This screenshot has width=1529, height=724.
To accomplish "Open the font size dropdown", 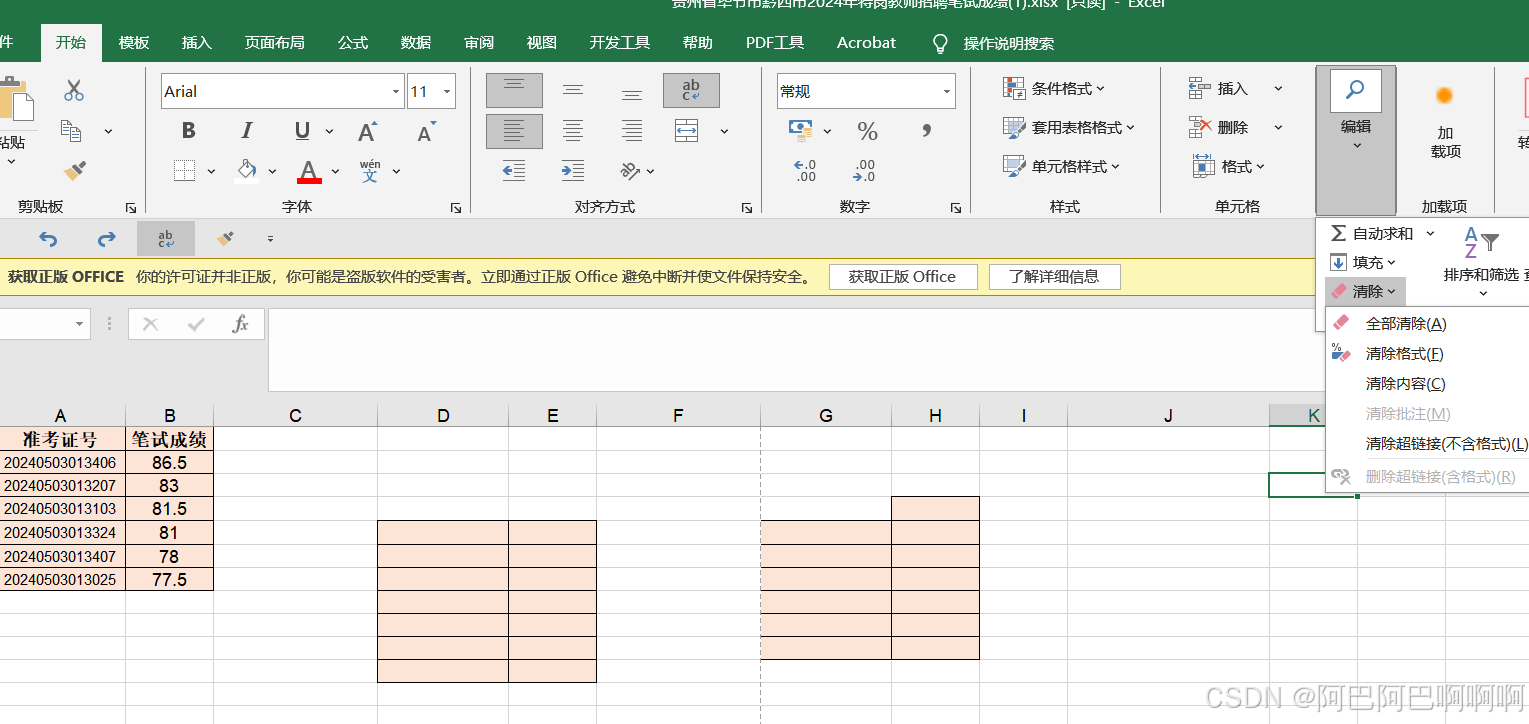I will point(447,90).
